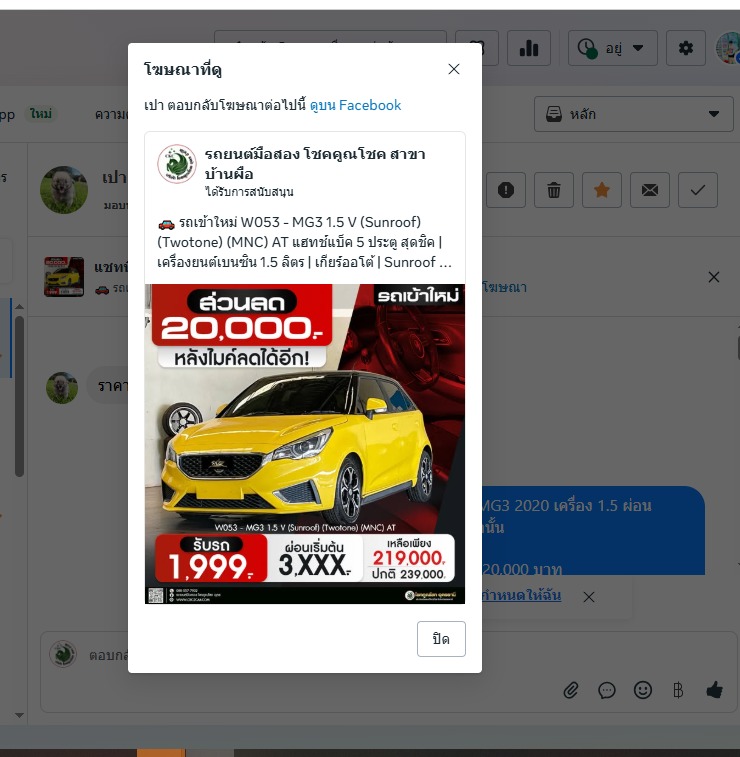This screenshot has width=740, height=757.
Task: Click the โฆษณา link behind dialog
Action: pyautogui.click(x=504, y=288)
